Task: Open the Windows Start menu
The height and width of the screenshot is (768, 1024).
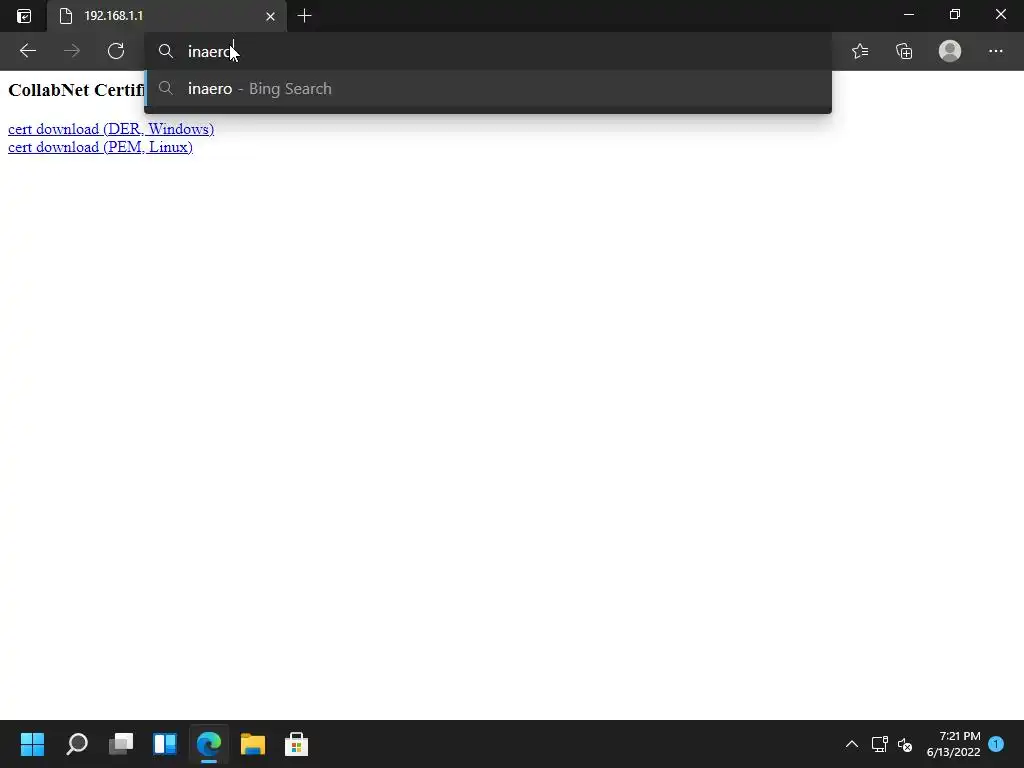Action: coord(32,744)
